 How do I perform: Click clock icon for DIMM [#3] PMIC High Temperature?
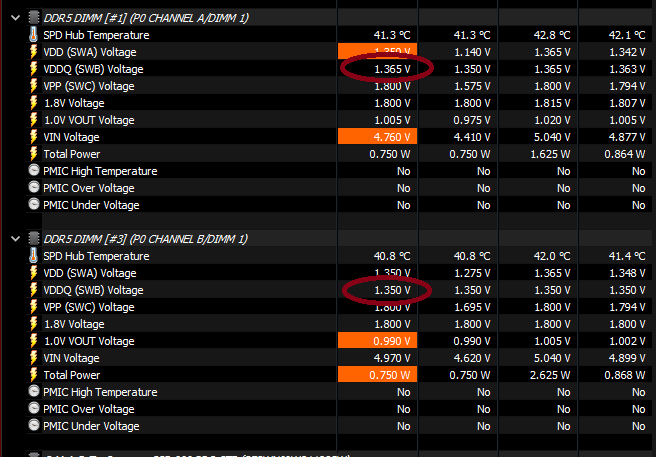[34, 391]
